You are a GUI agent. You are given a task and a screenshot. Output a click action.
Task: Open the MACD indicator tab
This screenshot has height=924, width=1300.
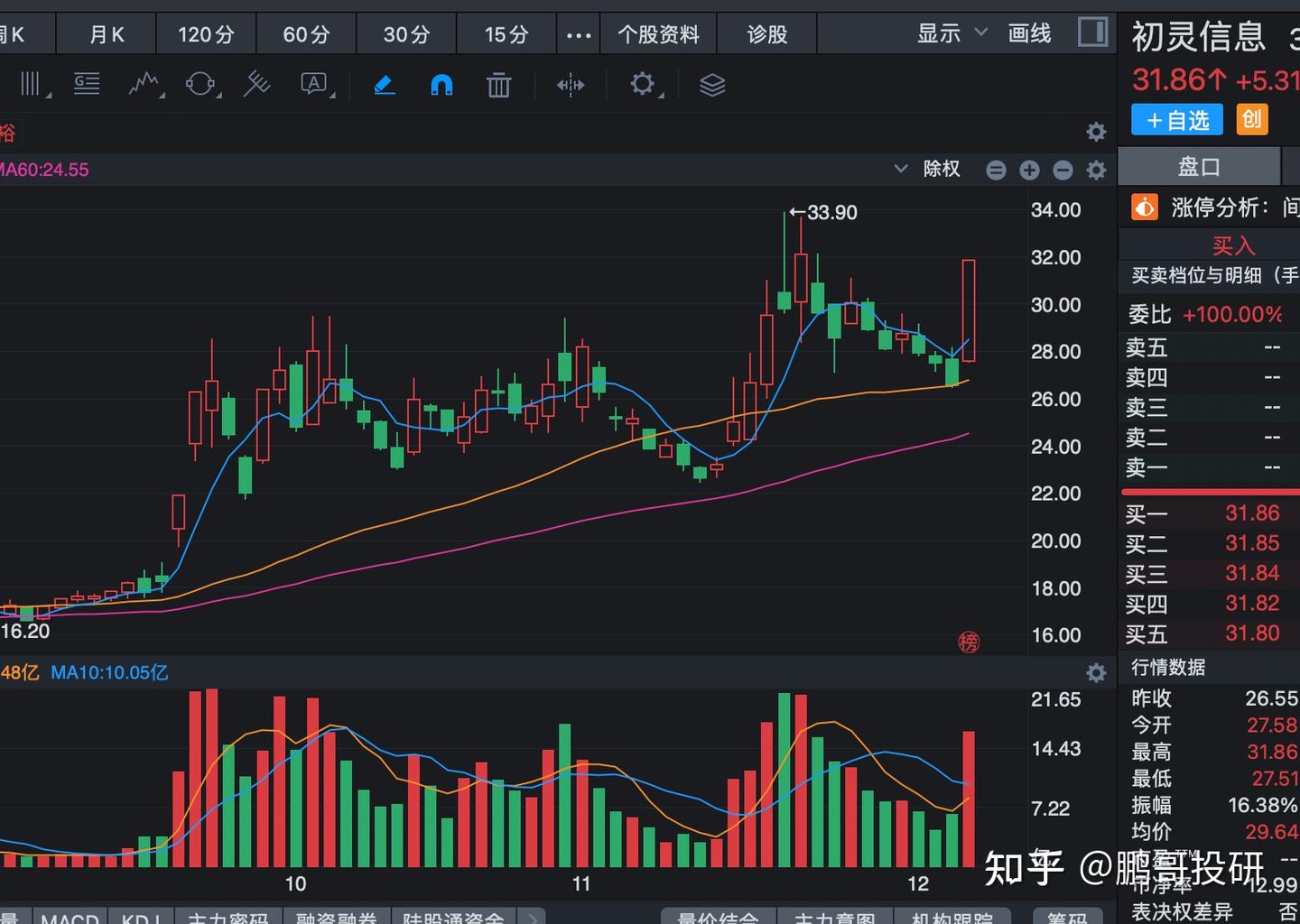(x=70, y=916)
